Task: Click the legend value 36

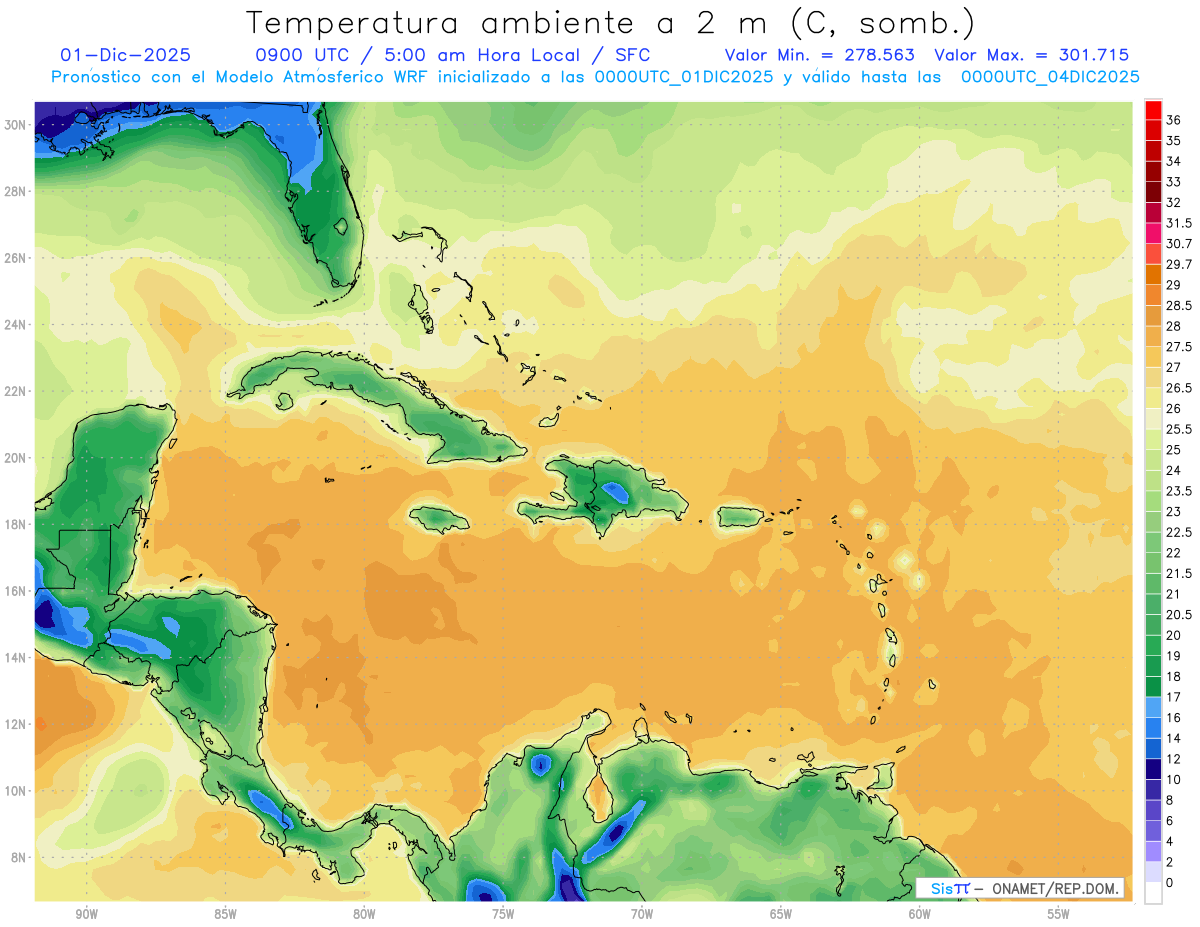Action: [x=1174, y=120]
